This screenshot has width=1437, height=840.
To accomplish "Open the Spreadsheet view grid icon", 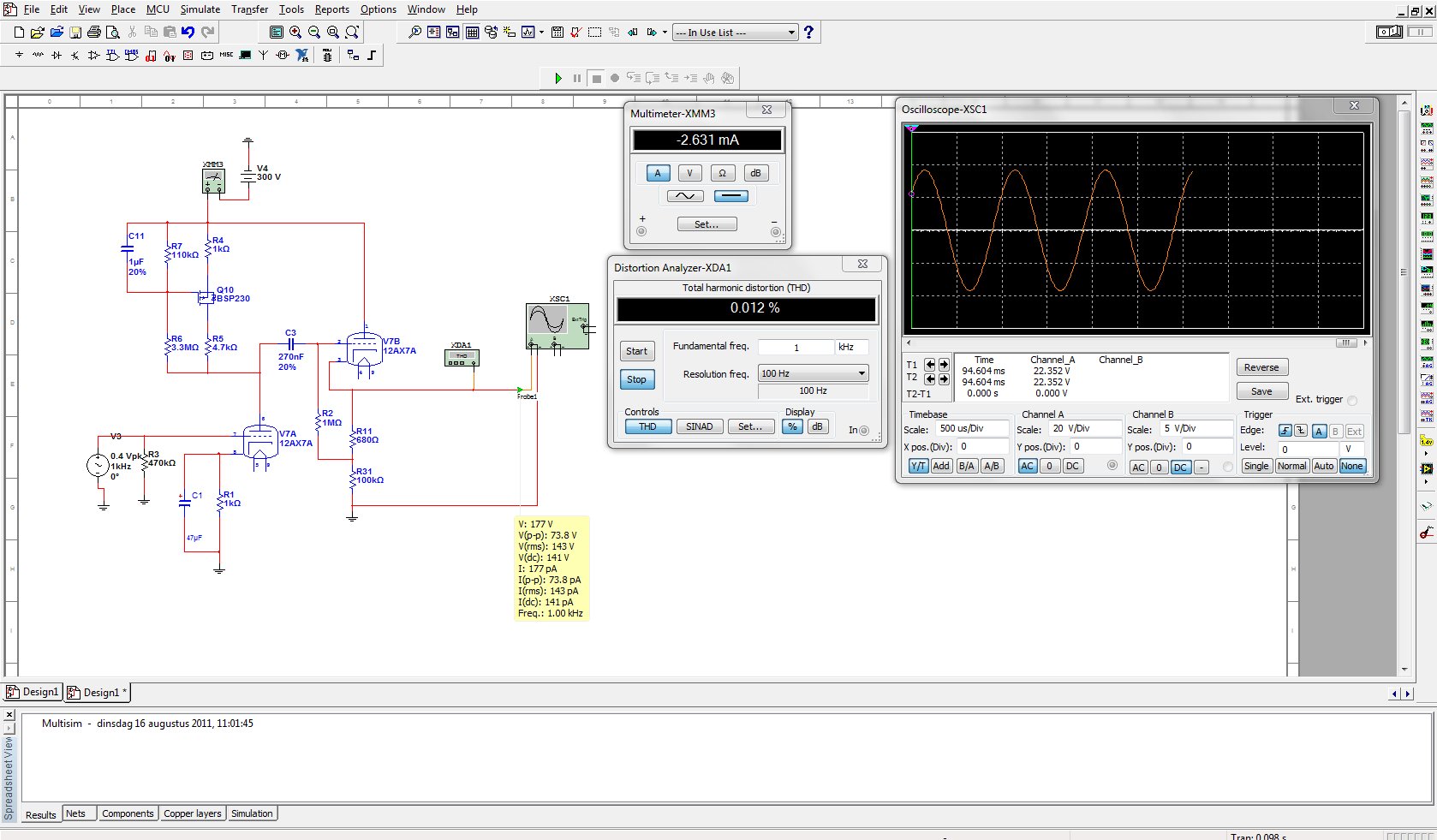I will pos(472,33).
